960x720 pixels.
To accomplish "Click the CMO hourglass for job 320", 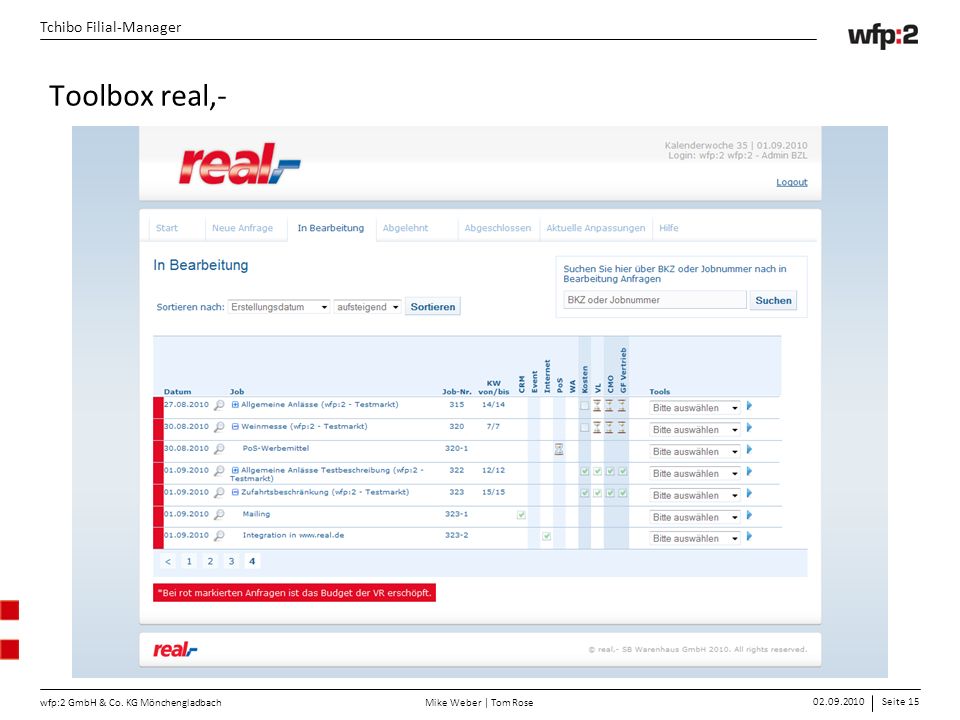I will tap(609, 427).
